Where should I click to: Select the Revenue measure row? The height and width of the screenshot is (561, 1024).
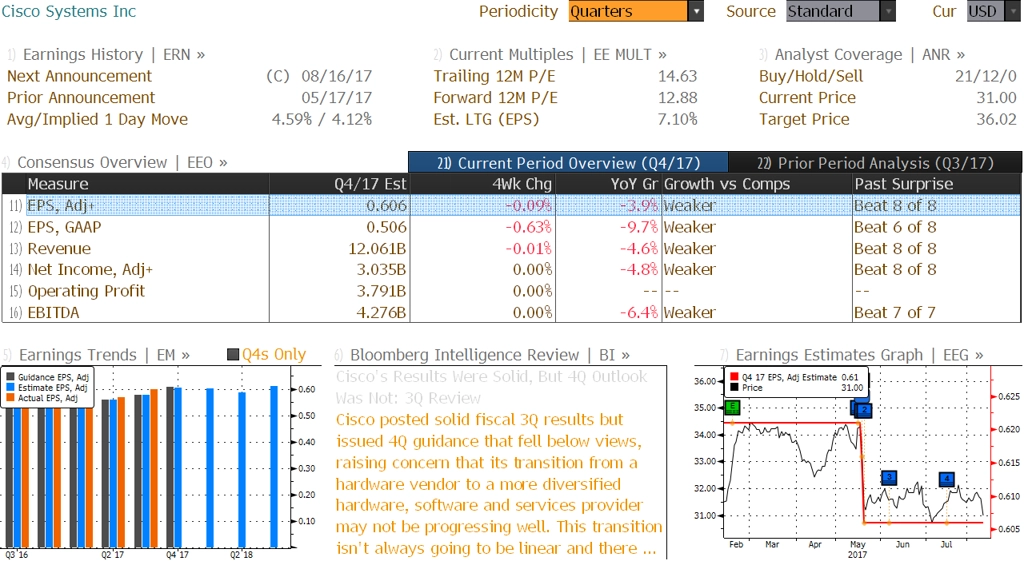point(511,248)
